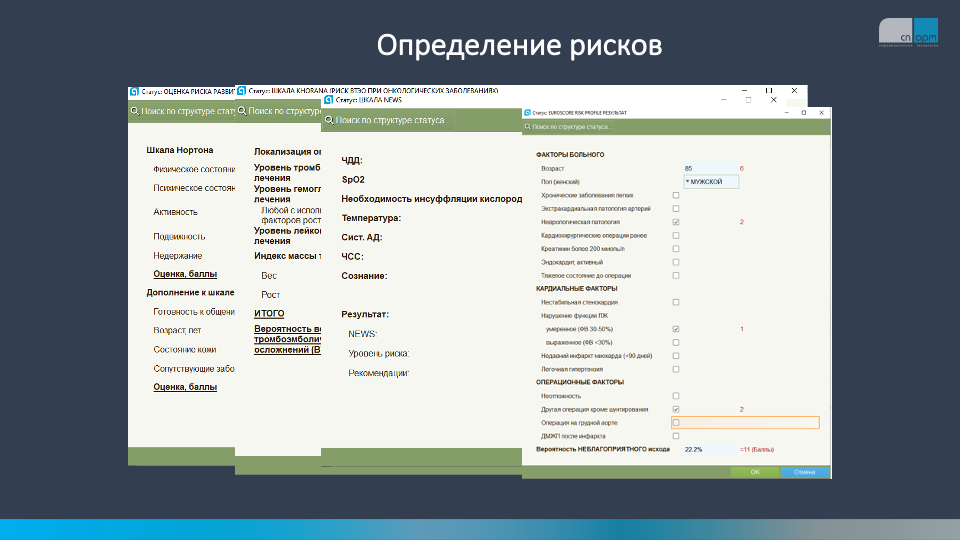
Task: Select Сист. АД row in NEWS window
Action: click(362, 238)
